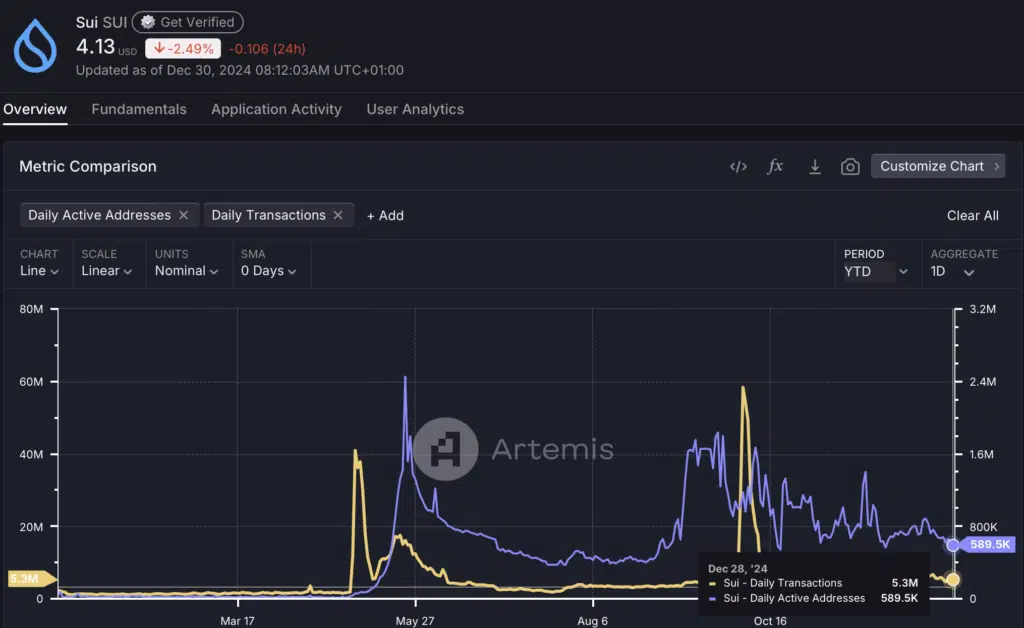The image size is (1024, 628).
Task: Switch to the Overview tab
Action: tap(35, 109)
